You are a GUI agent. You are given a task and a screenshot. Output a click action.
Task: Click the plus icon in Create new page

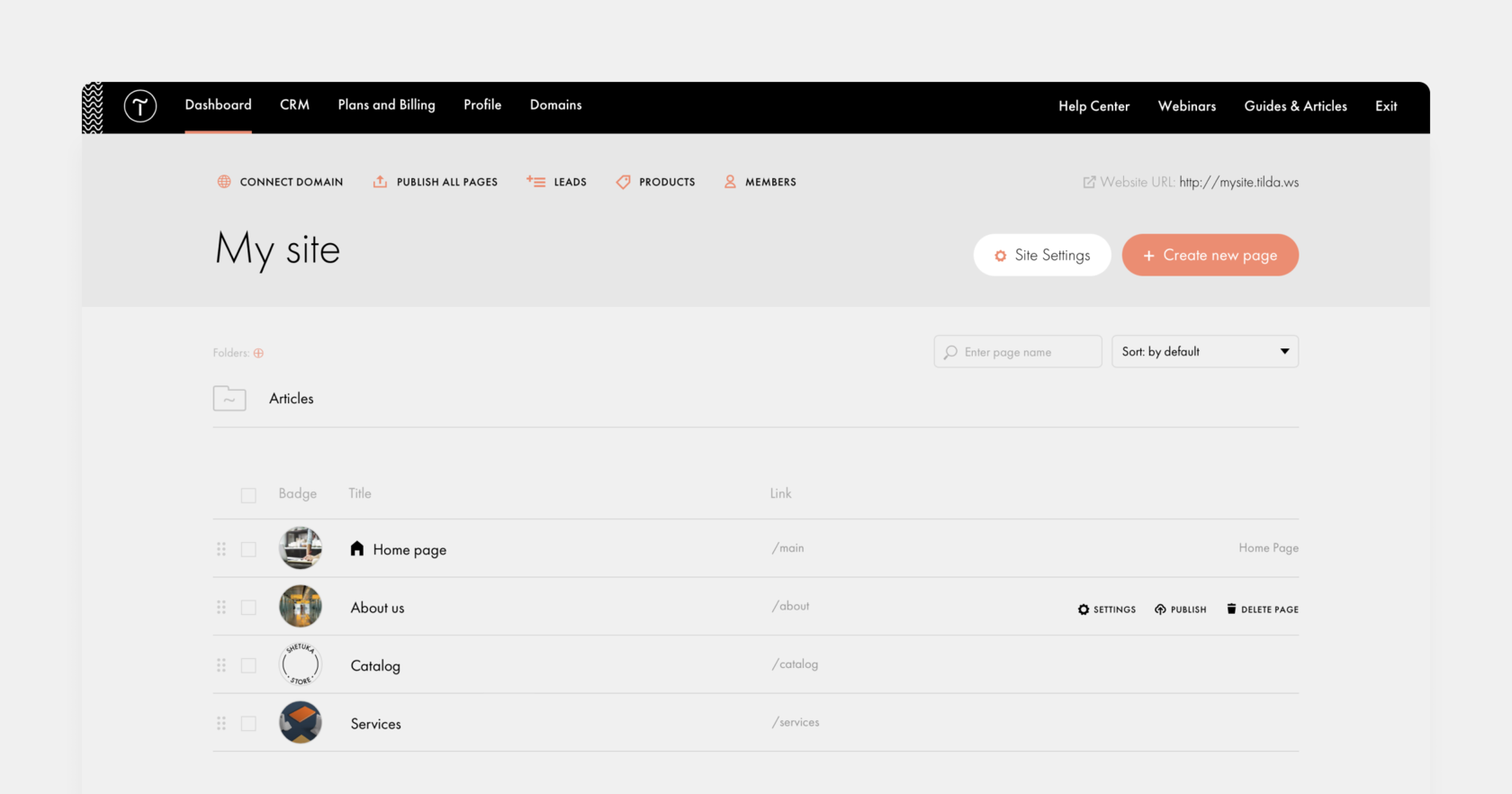coord(1148,256)
